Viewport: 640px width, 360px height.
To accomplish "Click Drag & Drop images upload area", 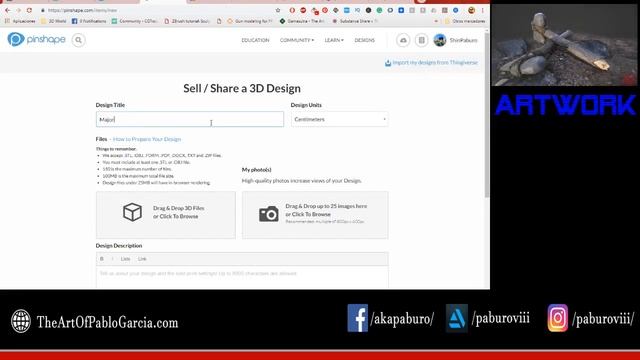I will coord(315,215).
